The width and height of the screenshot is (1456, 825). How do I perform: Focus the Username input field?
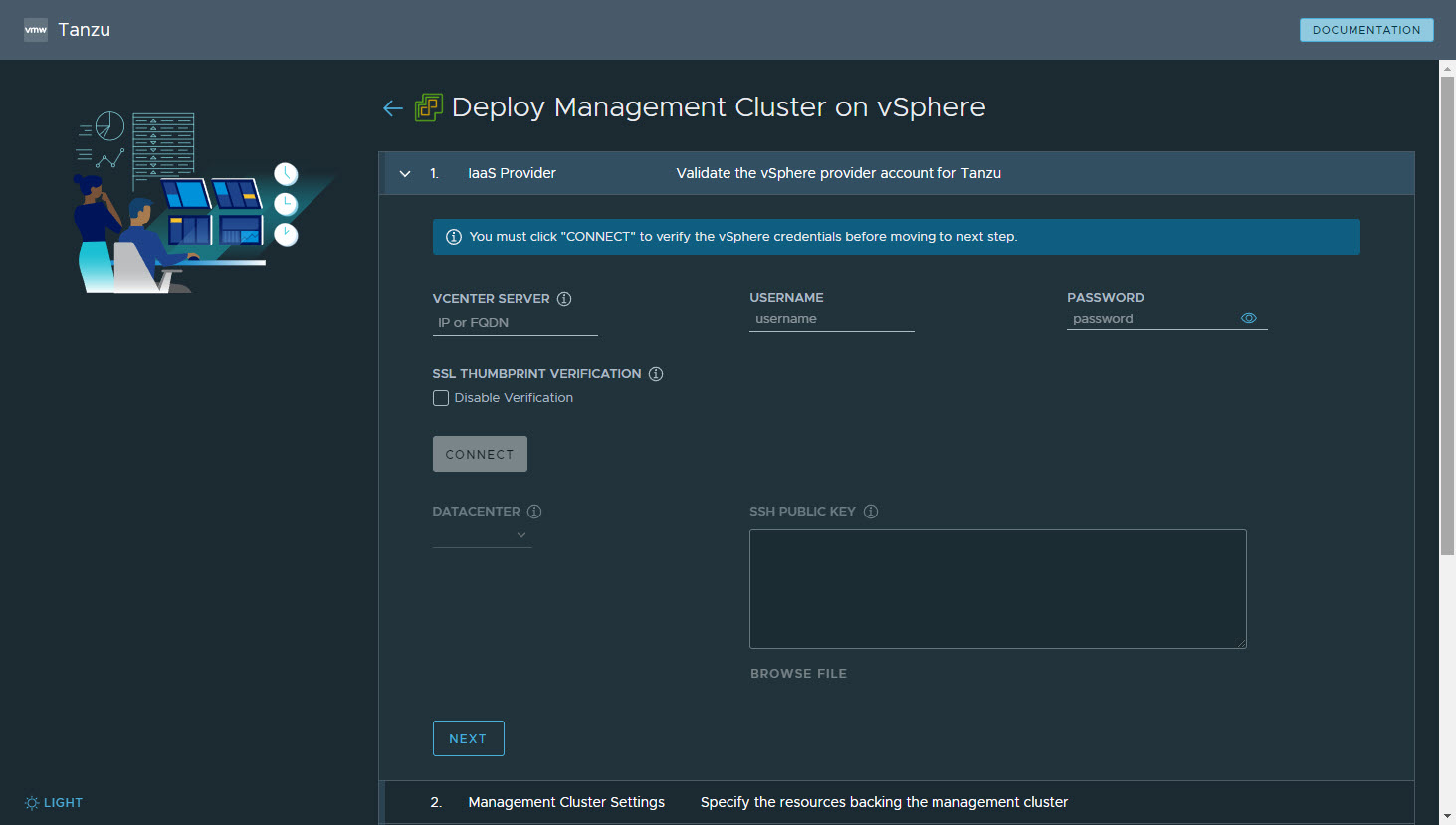[832, 319]
